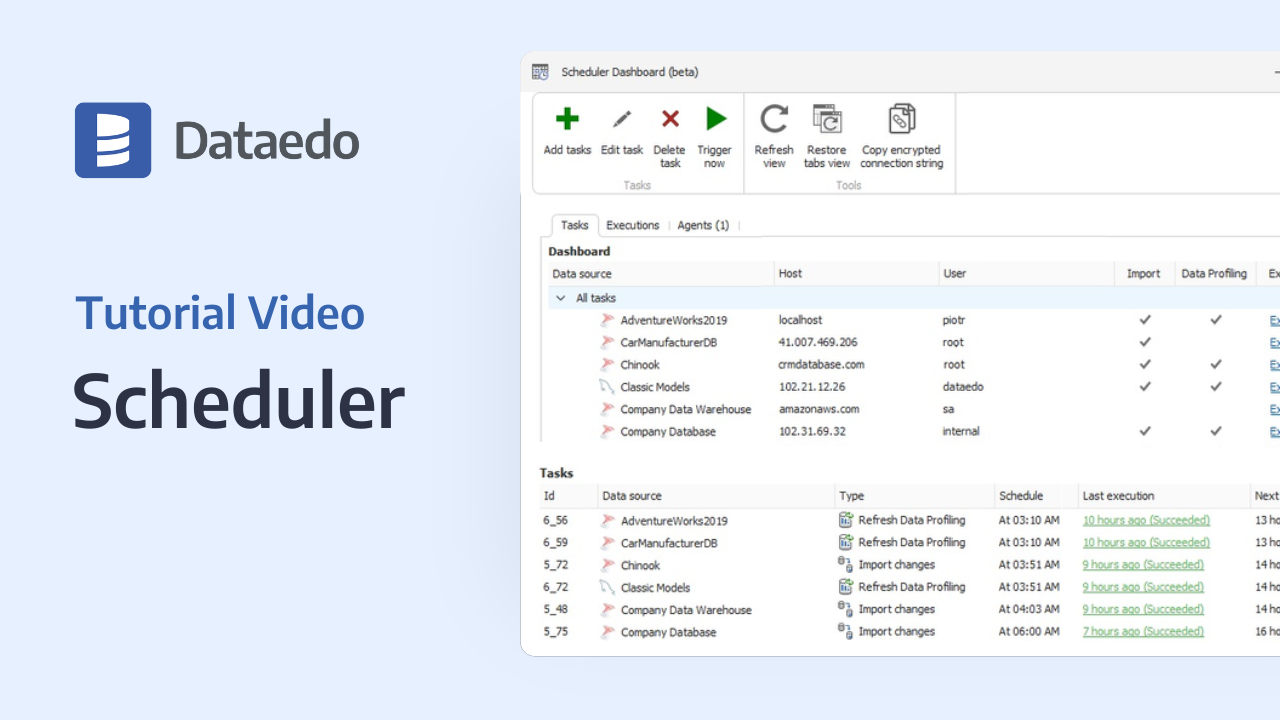
Task: Click Data Profiling checkmark for AdventureWorks2019
Action: 1216,320
